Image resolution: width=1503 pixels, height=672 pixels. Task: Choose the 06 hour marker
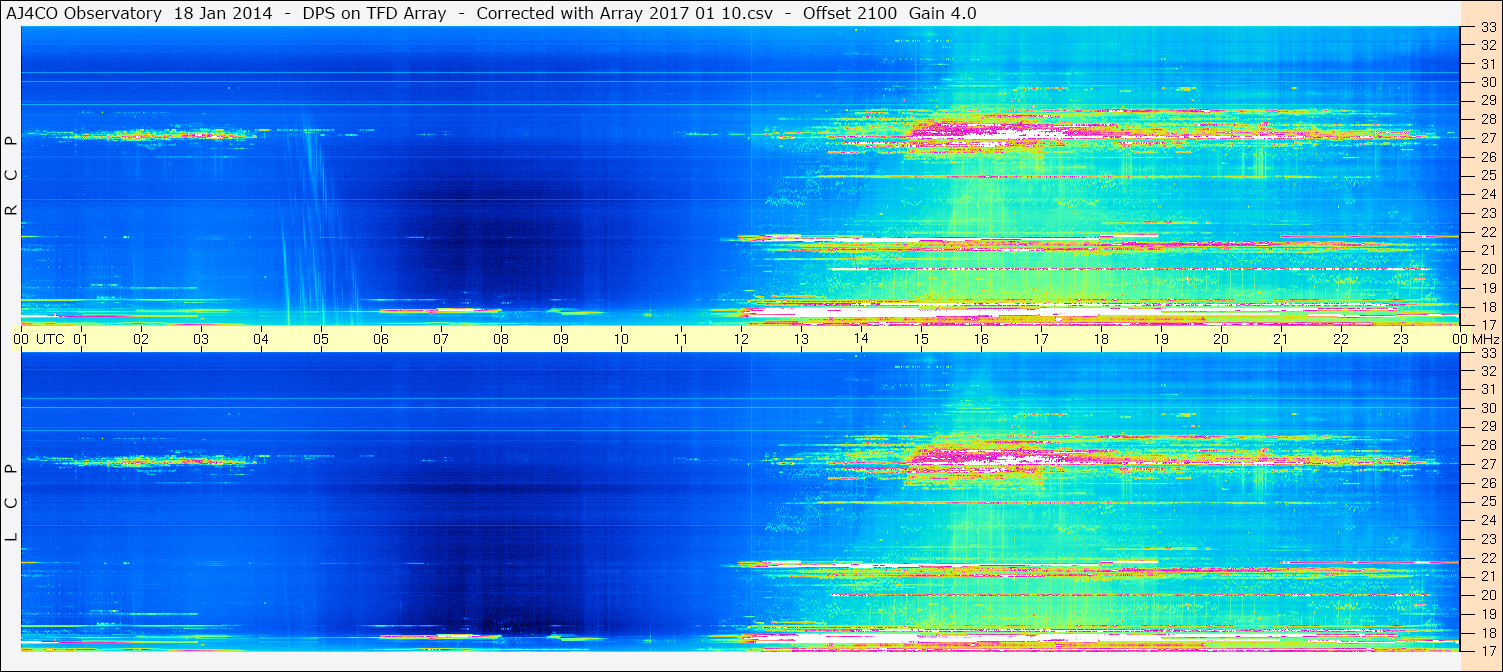(x=381, y=339)
